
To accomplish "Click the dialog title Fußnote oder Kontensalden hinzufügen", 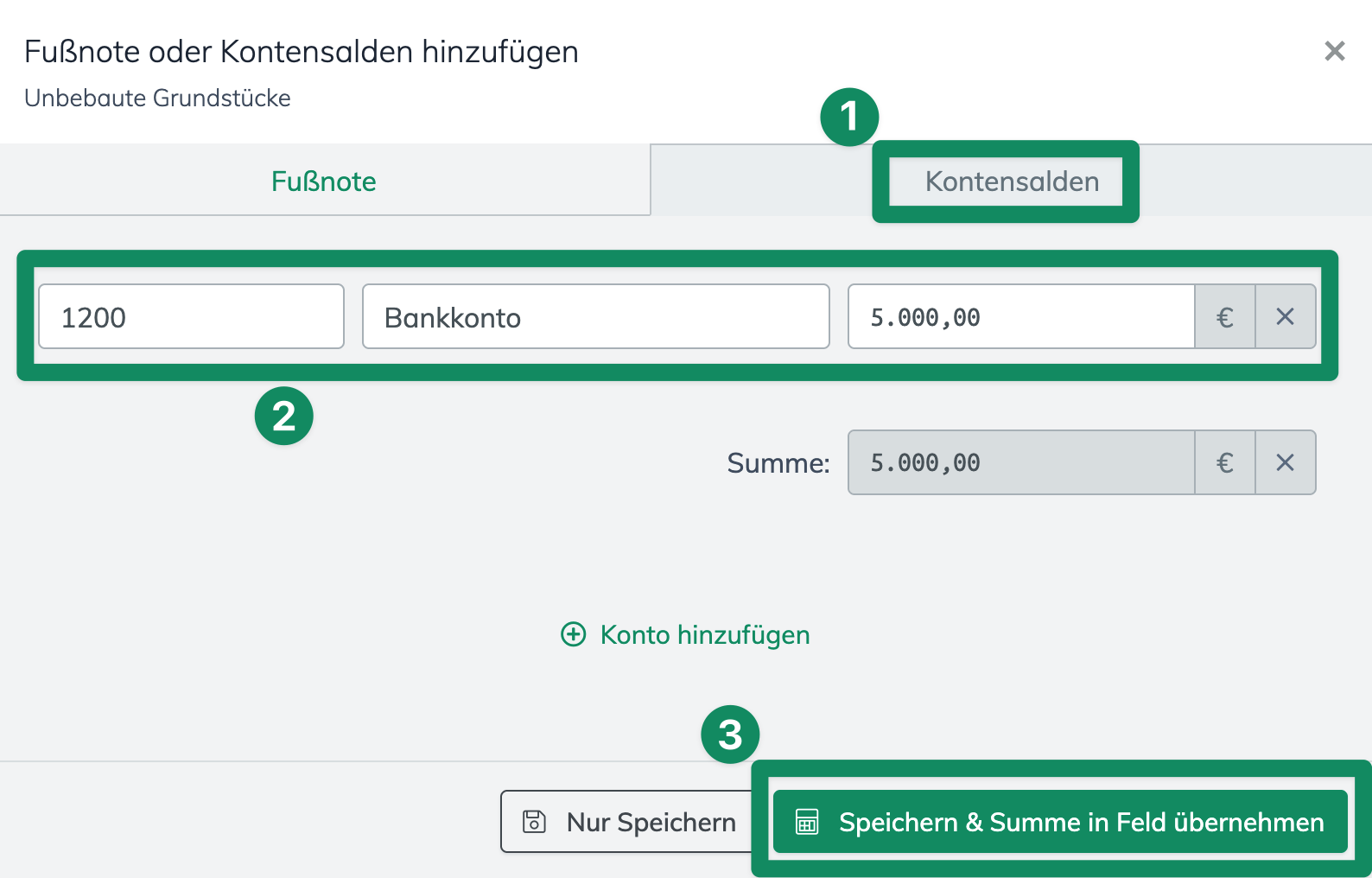I will 301,51.
